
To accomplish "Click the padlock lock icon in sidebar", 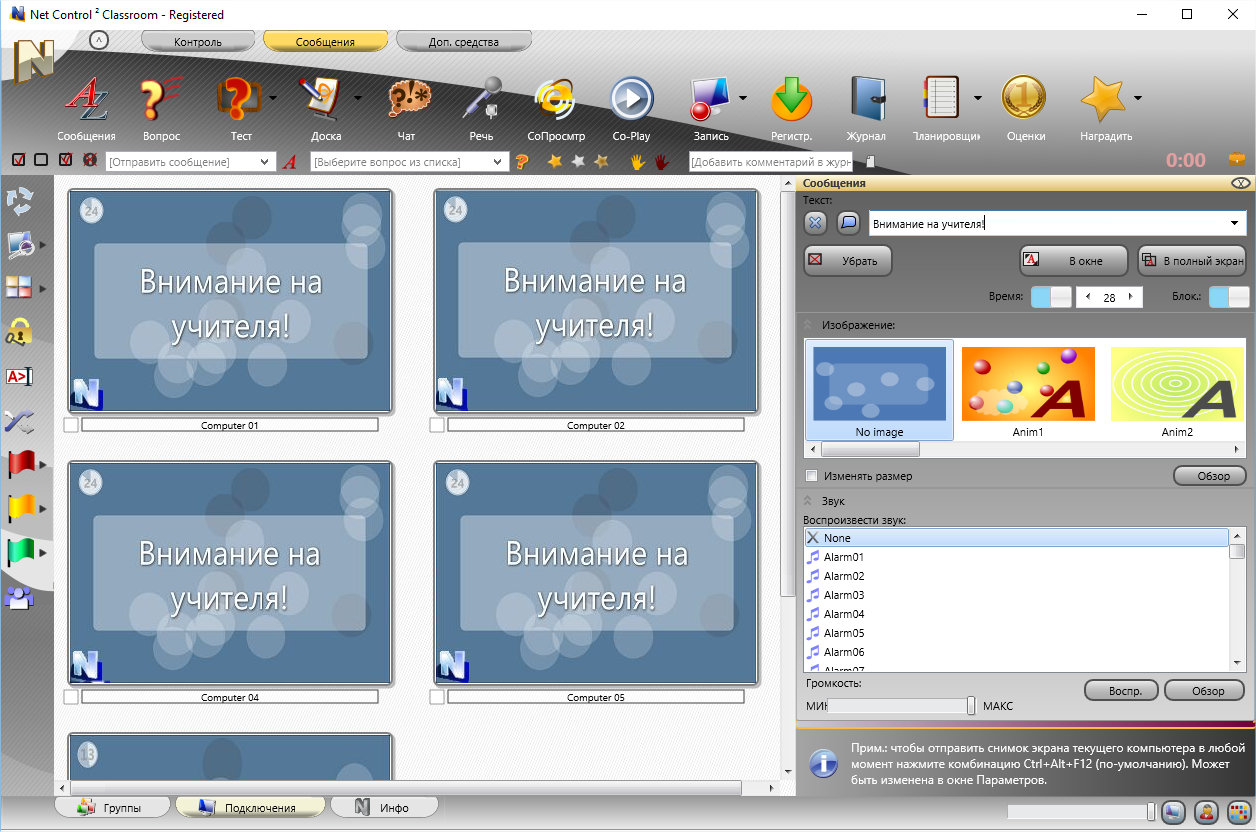I will pos(19,332).
